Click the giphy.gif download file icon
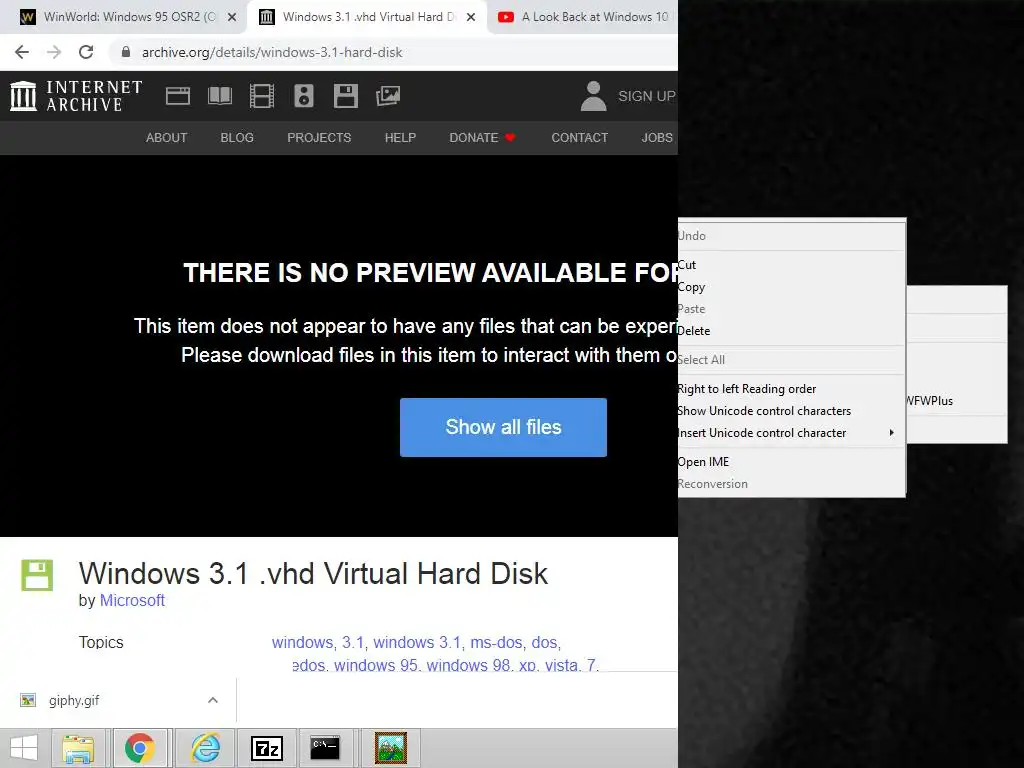Viewport: 1024px width, 768px height. click(28, 700)
